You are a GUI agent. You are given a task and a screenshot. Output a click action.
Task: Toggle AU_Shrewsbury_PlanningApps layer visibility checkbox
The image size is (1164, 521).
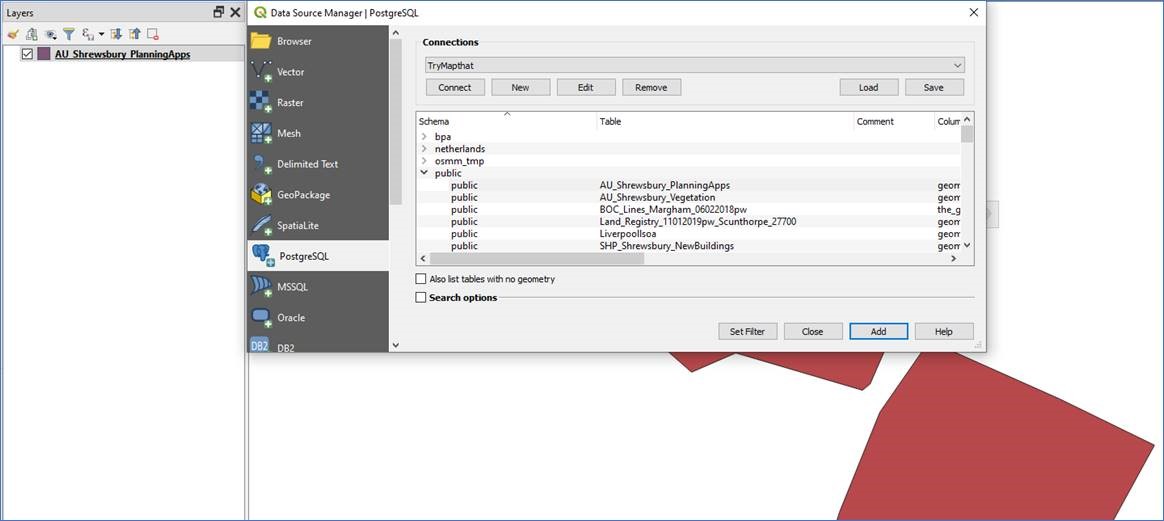pos(27,54)
